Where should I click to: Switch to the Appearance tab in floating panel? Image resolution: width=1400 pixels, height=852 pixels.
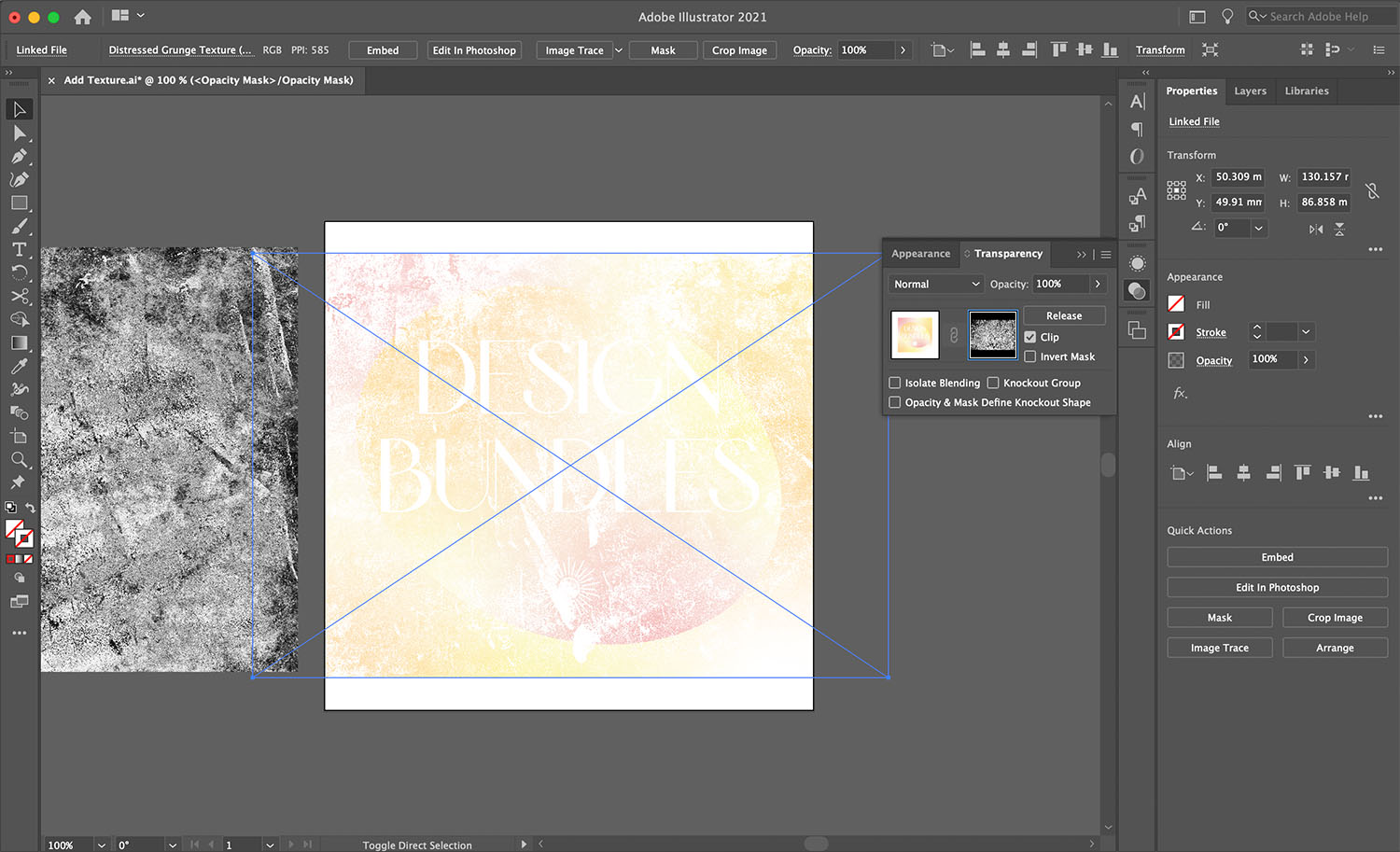(920, 254)
